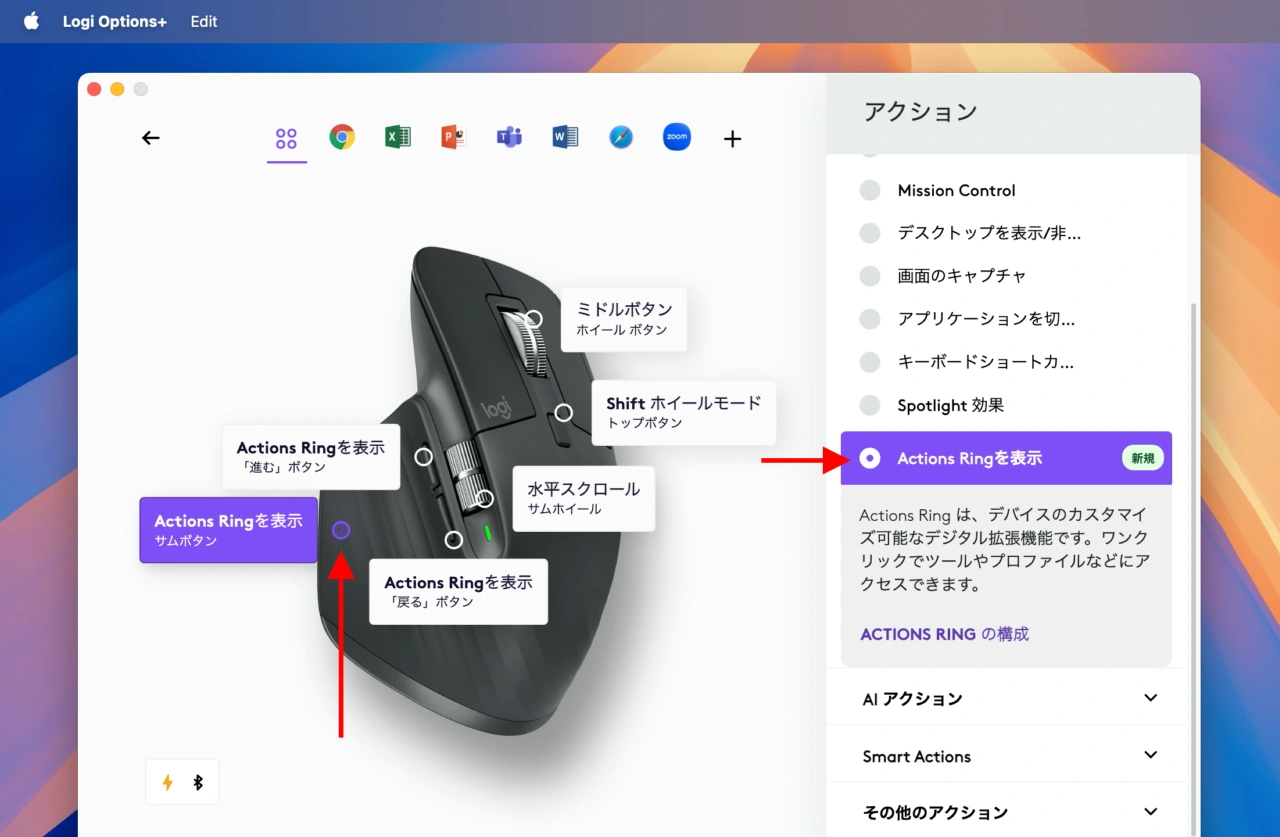Select the Mission Control radio button
This screenshot has height=837, width=1280.
tap(869, 190)
